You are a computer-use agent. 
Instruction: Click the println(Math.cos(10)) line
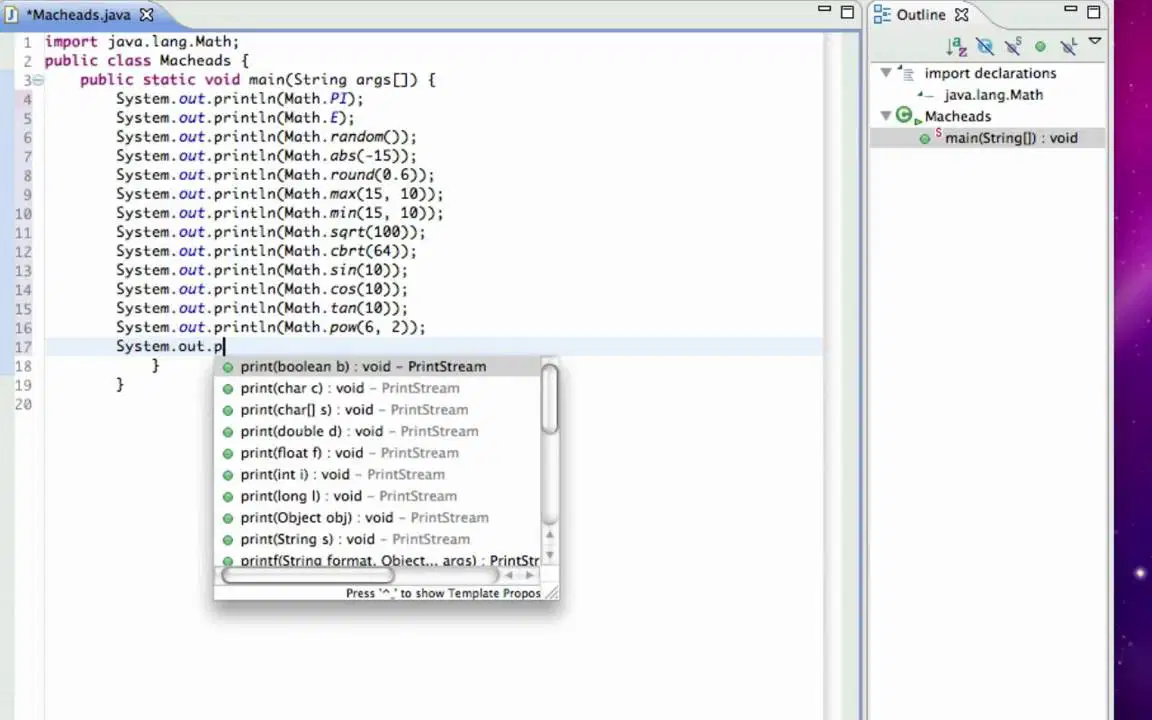(262, 290)
